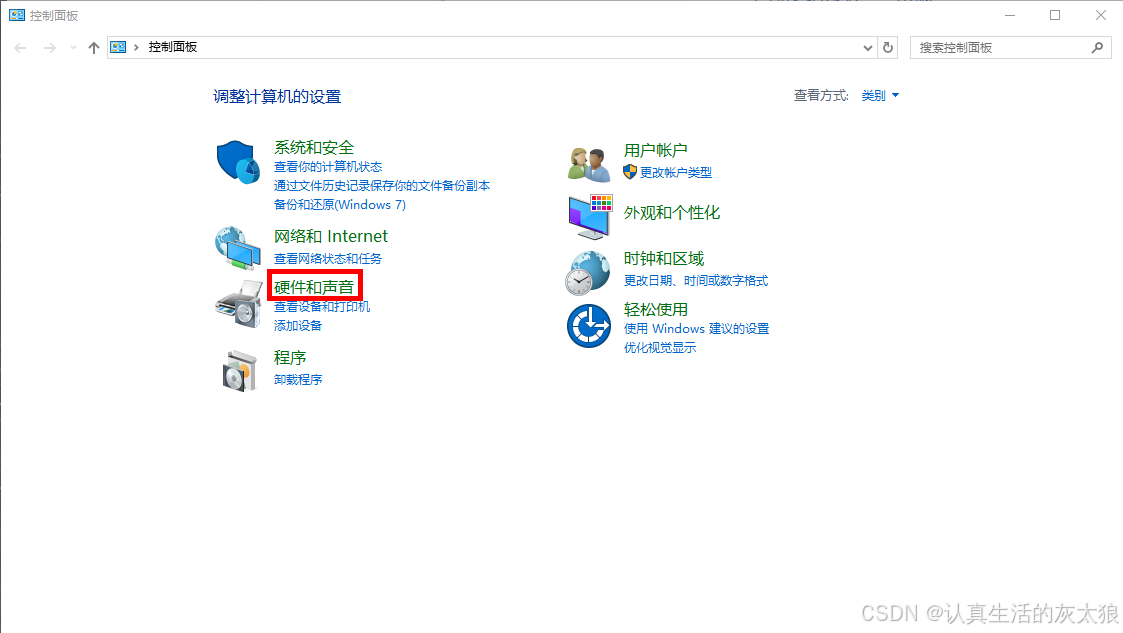The height and width of the screenshot is (633, 1123).
Task: Maximize the Control Panel window
Action: click(1055, 15)
